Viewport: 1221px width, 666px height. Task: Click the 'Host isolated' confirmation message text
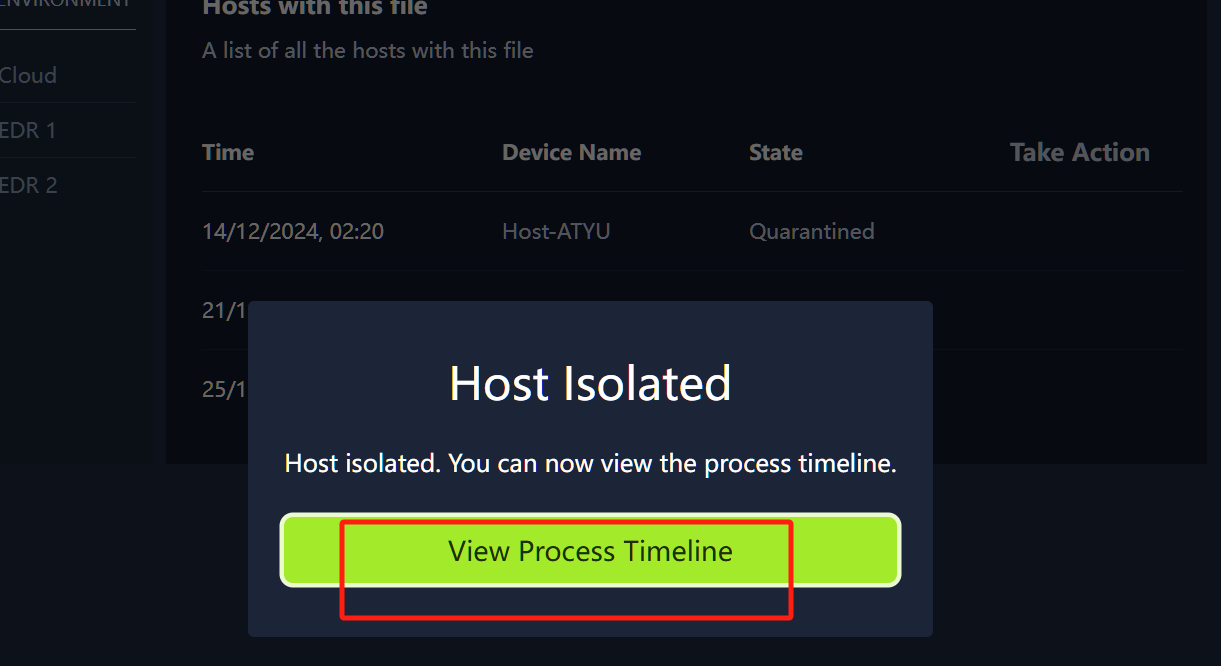(x=590, y=464)
